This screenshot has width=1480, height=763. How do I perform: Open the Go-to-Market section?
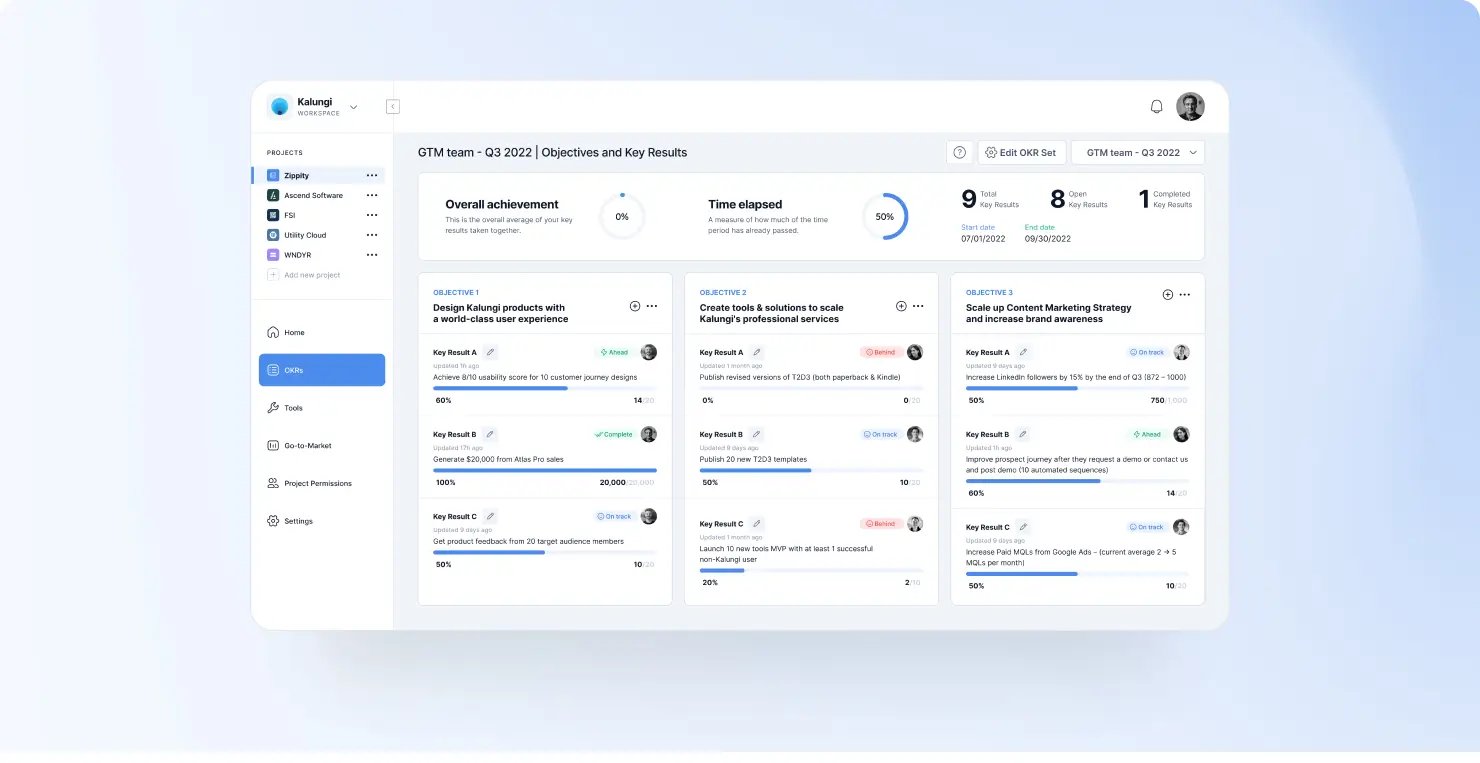coord(307,445)
